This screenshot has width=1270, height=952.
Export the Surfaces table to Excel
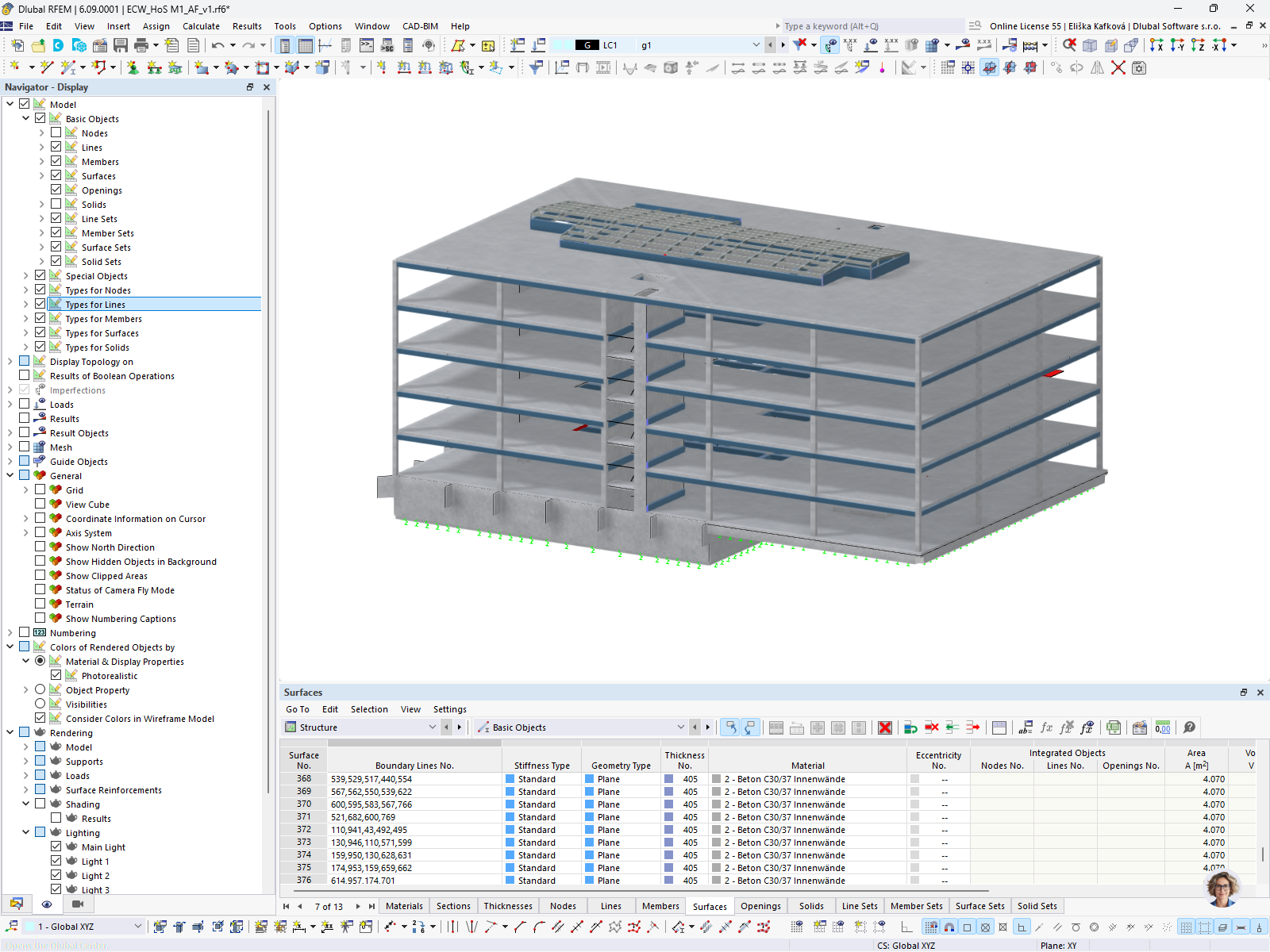tap(1112, 727)
